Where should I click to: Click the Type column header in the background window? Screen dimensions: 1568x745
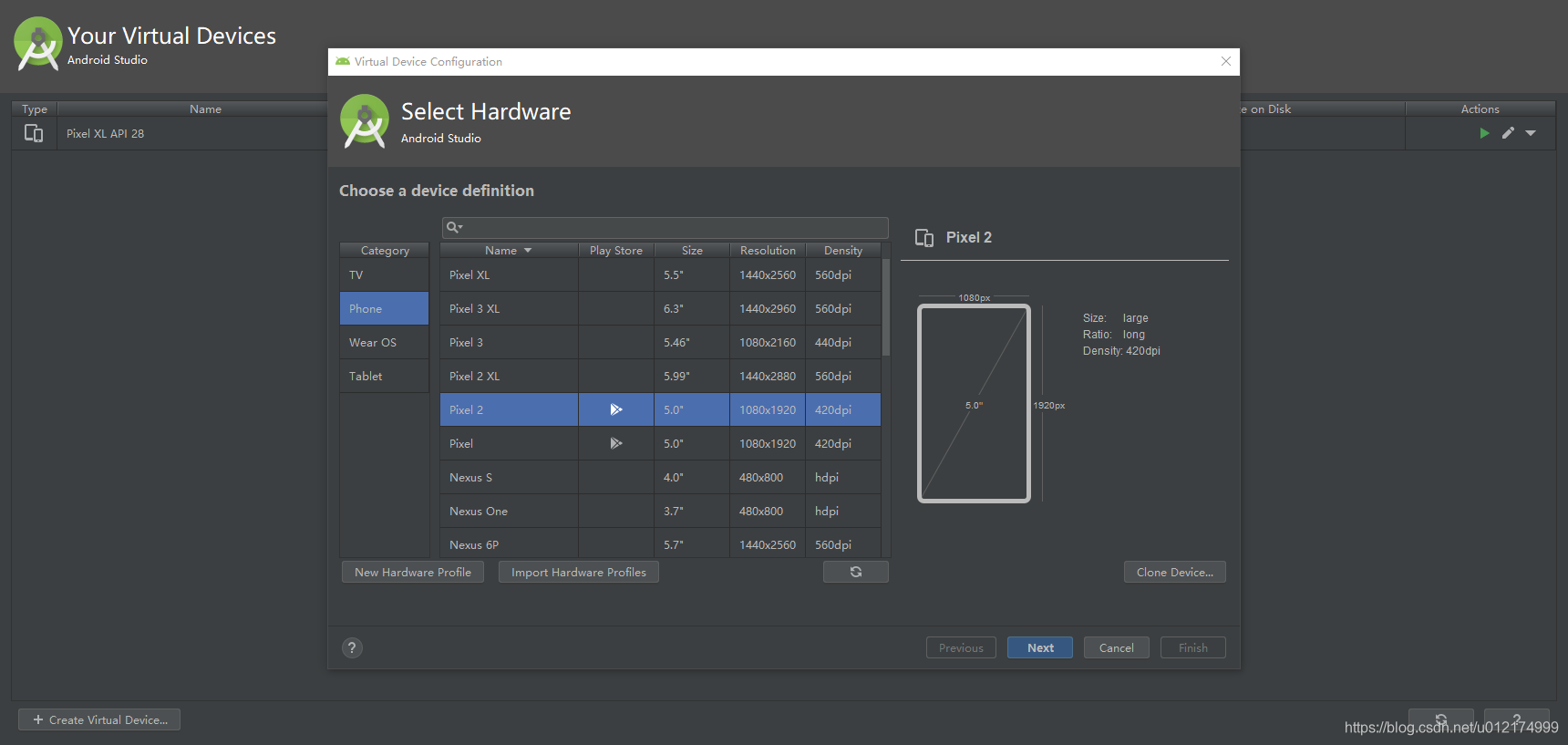point(35,109)
